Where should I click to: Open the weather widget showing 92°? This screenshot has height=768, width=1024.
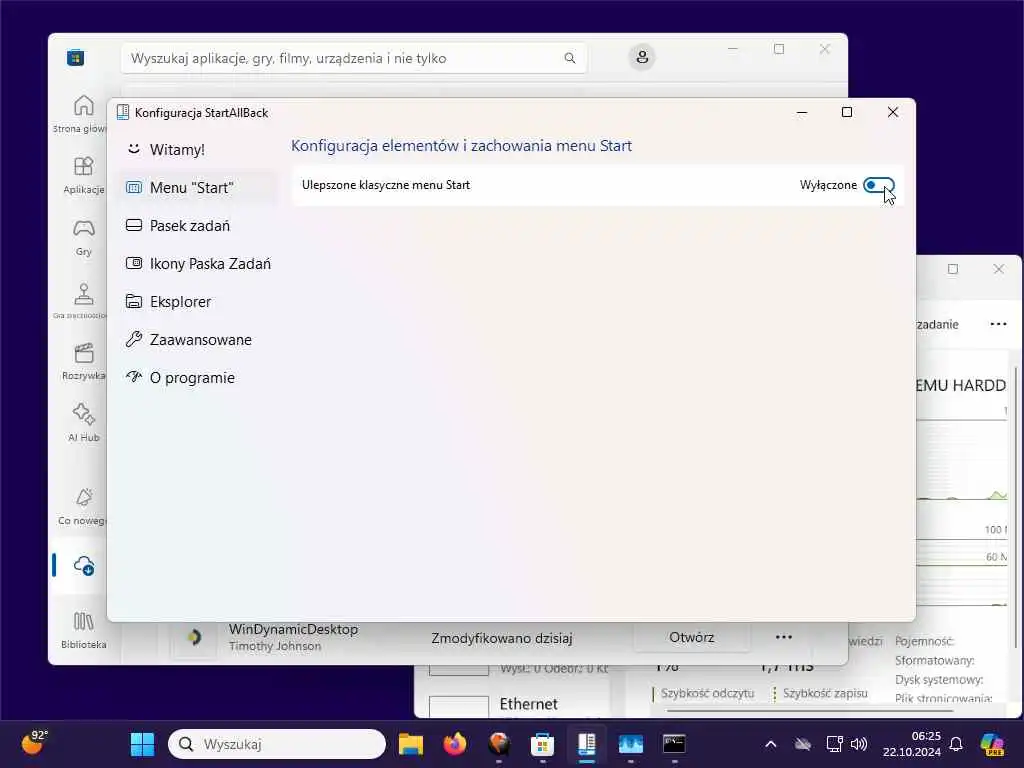(34, 743)
